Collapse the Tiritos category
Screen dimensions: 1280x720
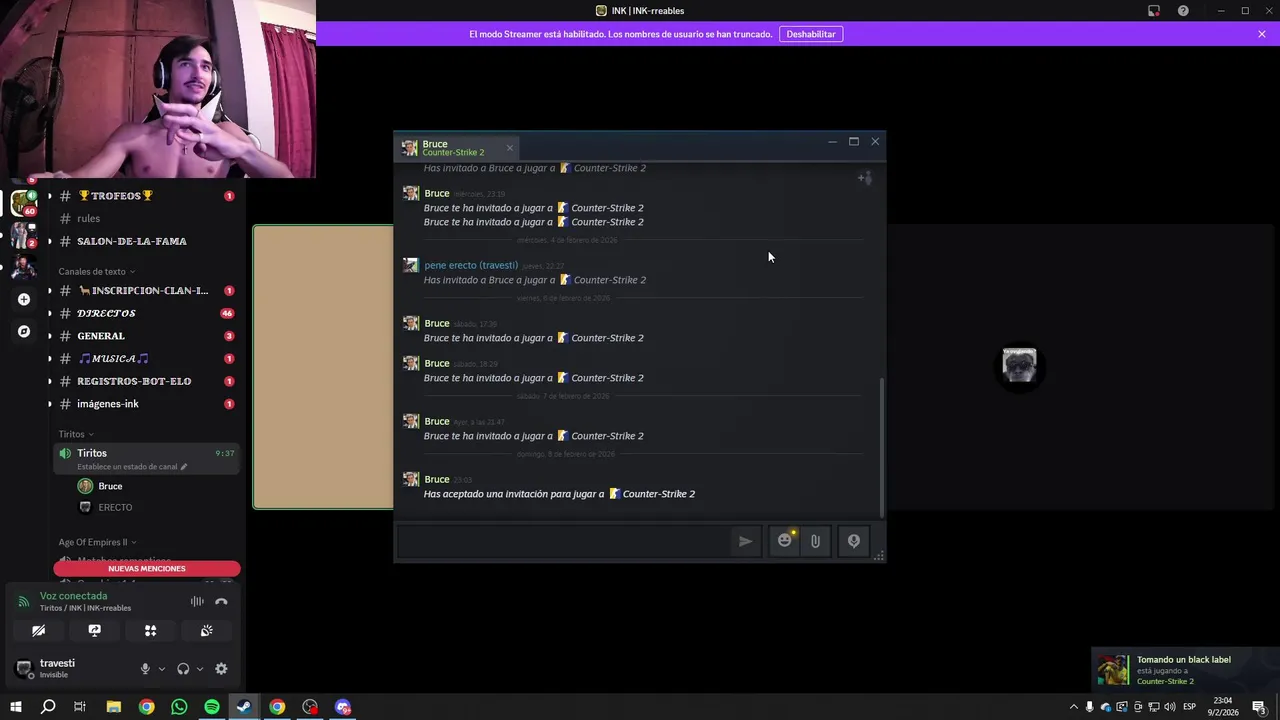76,434
